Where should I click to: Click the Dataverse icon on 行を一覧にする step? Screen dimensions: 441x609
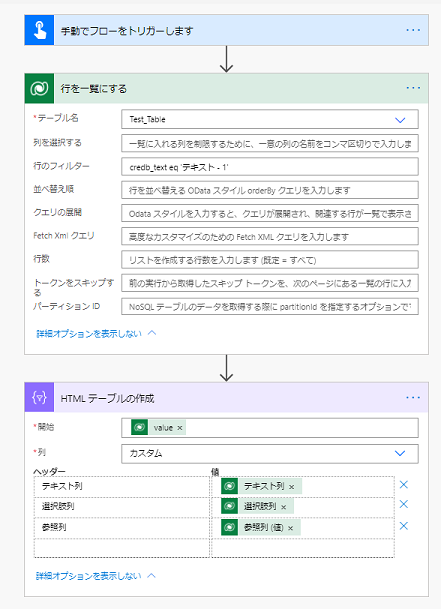[x=39, y=89]
